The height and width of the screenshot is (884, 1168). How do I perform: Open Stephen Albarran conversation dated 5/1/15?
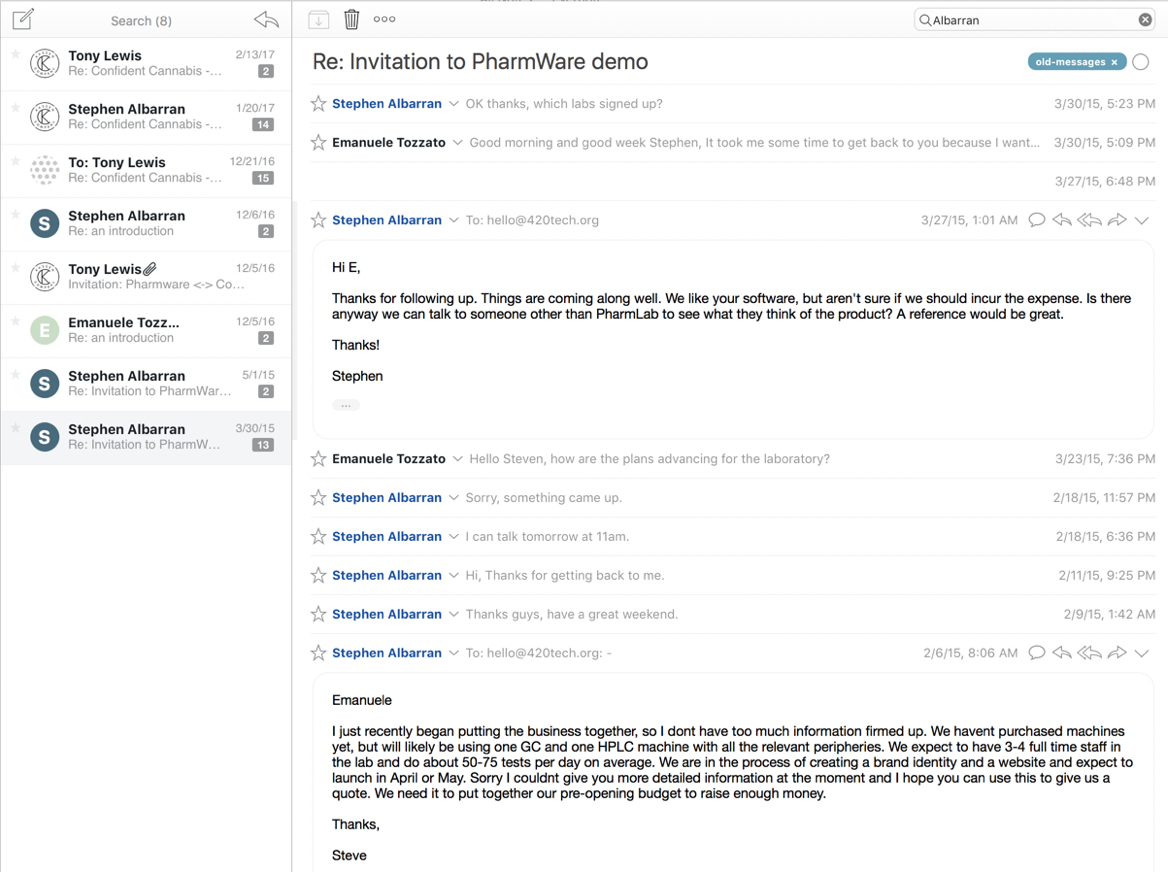click(146, 384)
